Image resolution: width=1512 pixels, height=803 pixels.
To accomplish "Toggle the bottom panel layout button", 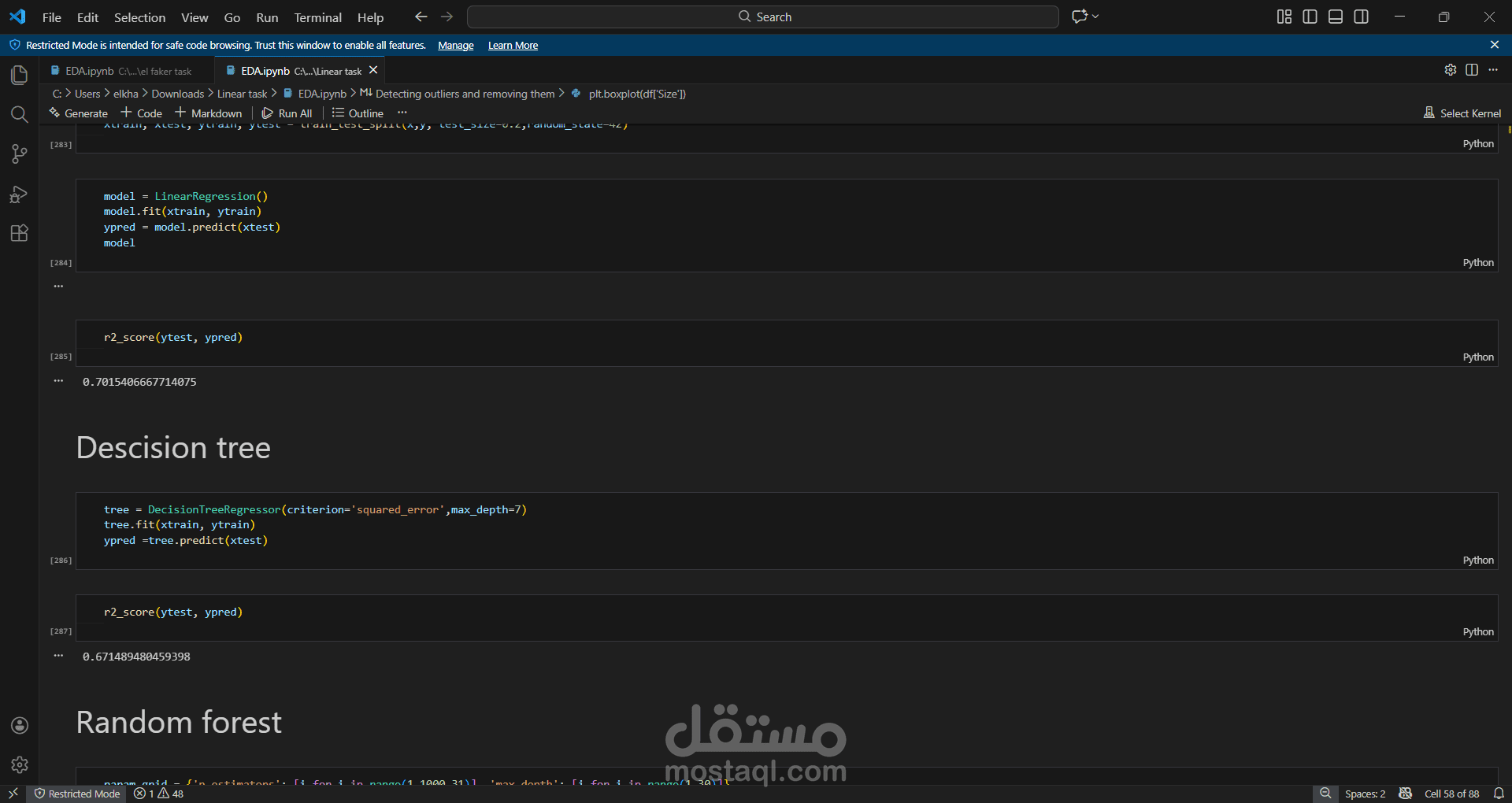I will pyautogui.click(x=1336, y=17).
